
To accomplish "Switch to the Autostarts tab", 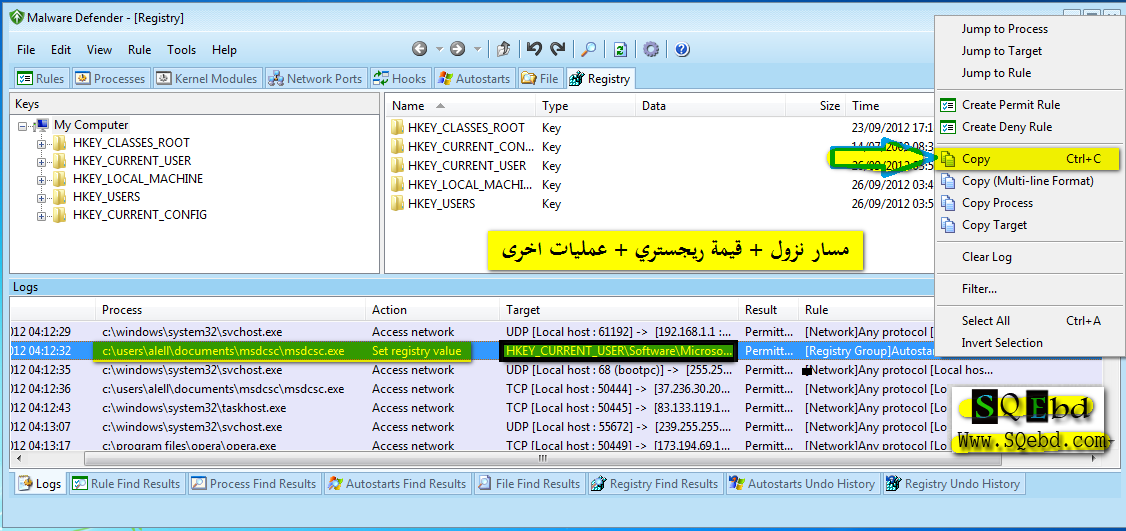I will pos(475,79).
